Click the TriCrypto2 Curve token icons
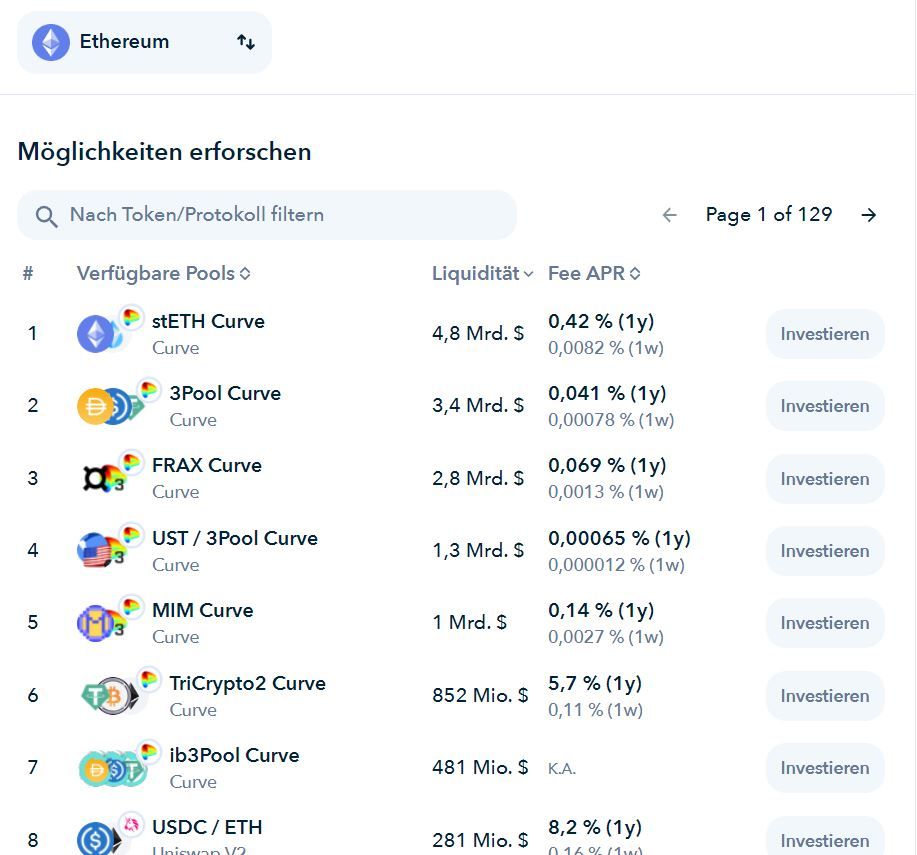Screen dimensions: 917x855 point(110,695)
